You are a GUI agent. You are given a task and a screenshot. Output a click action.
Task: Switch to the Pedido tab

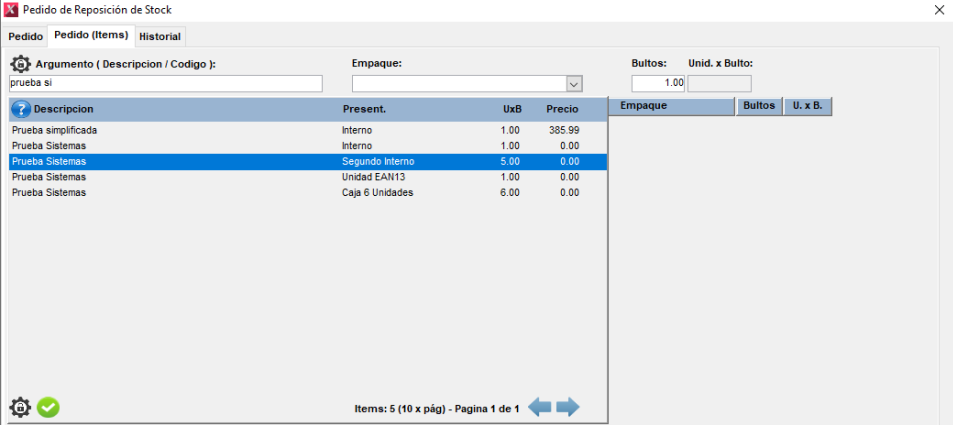click(26, 36)
